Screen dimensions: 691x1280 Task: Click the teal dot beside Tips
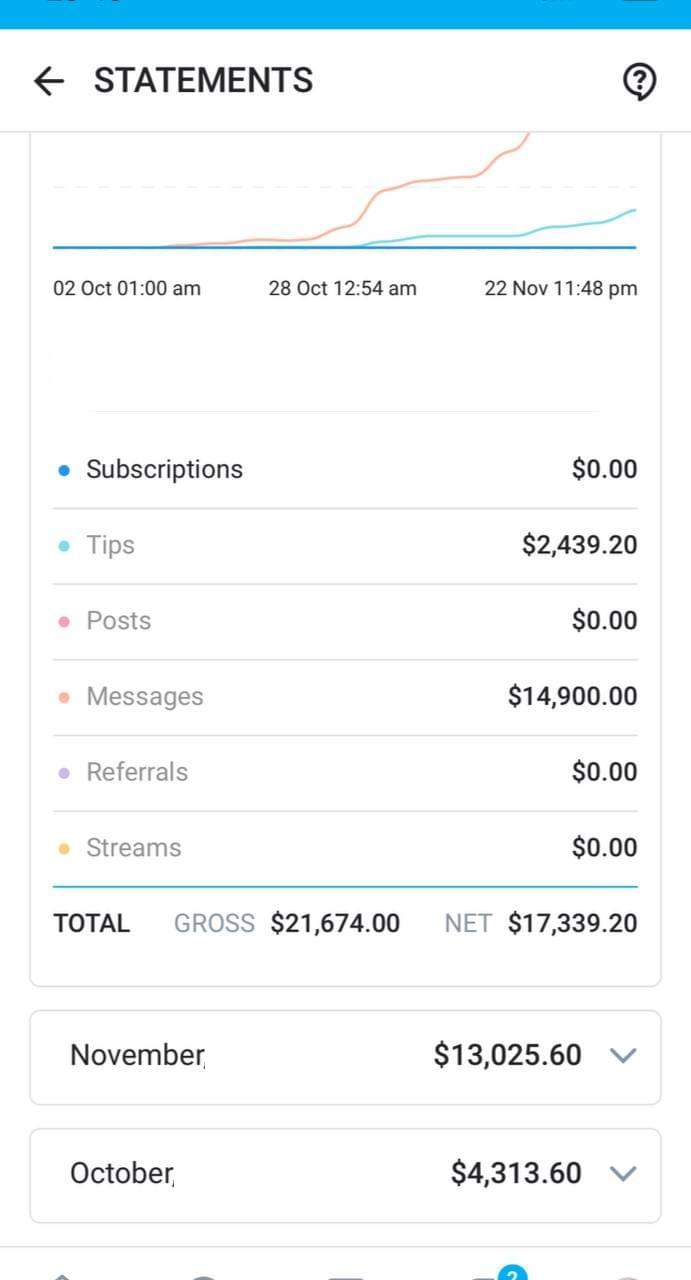64,546
